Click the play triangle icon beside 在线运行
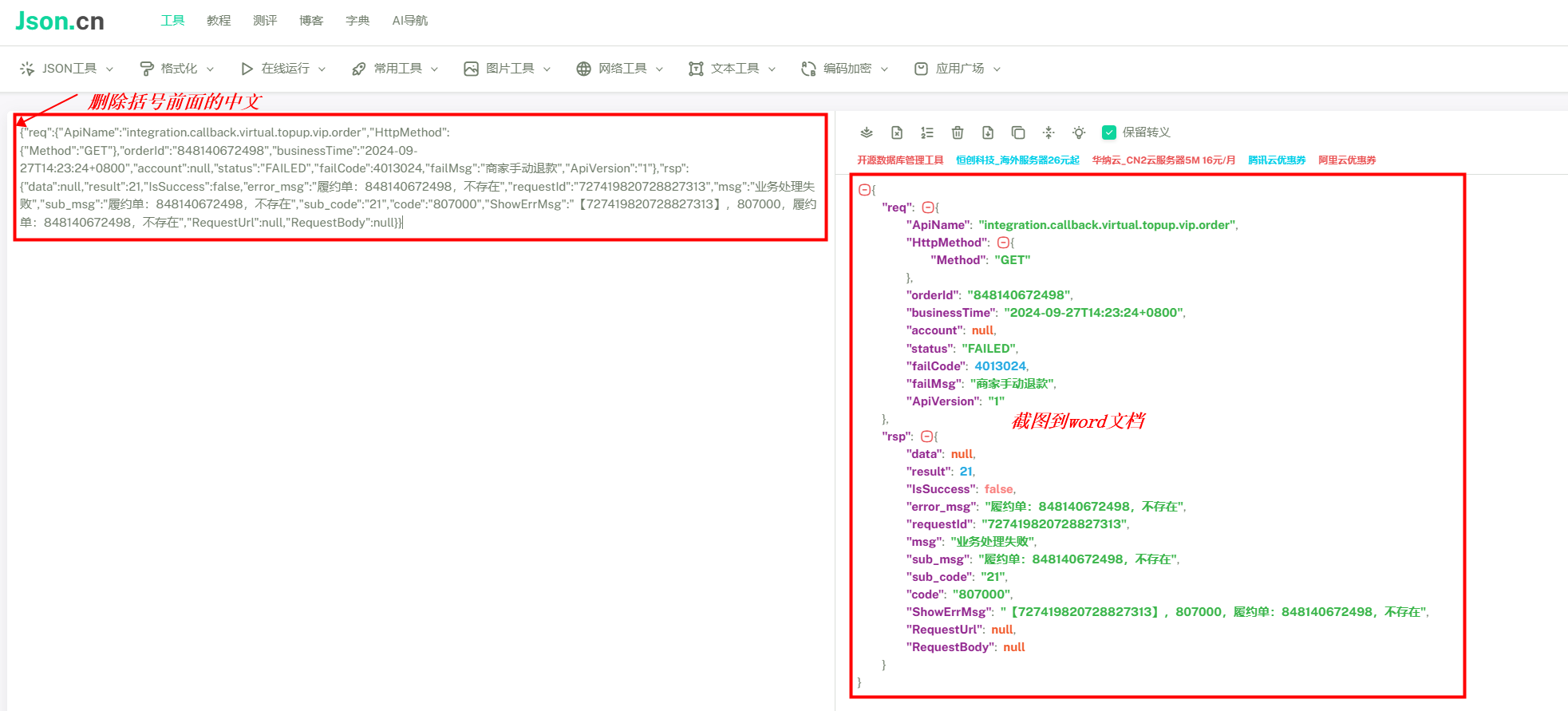This screenshot has height=711, width=1568. point(247,69)
